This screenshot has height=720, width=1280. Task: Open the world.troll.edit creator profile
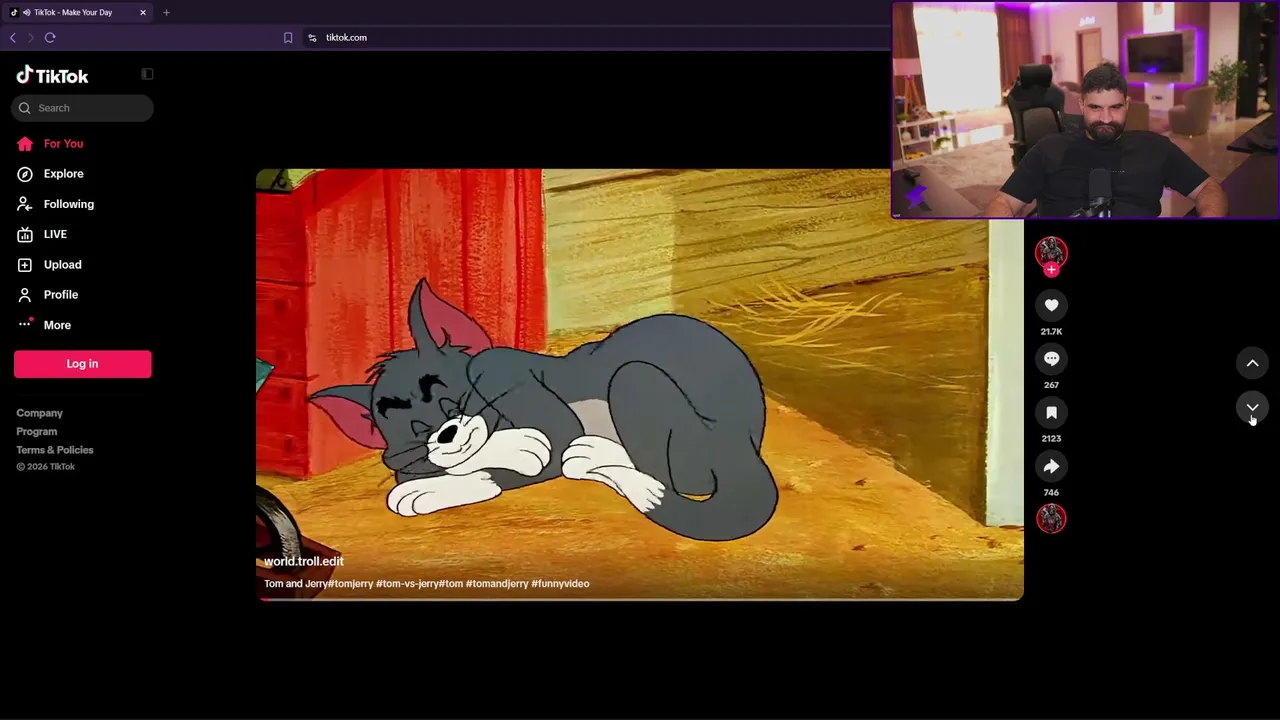303,562
